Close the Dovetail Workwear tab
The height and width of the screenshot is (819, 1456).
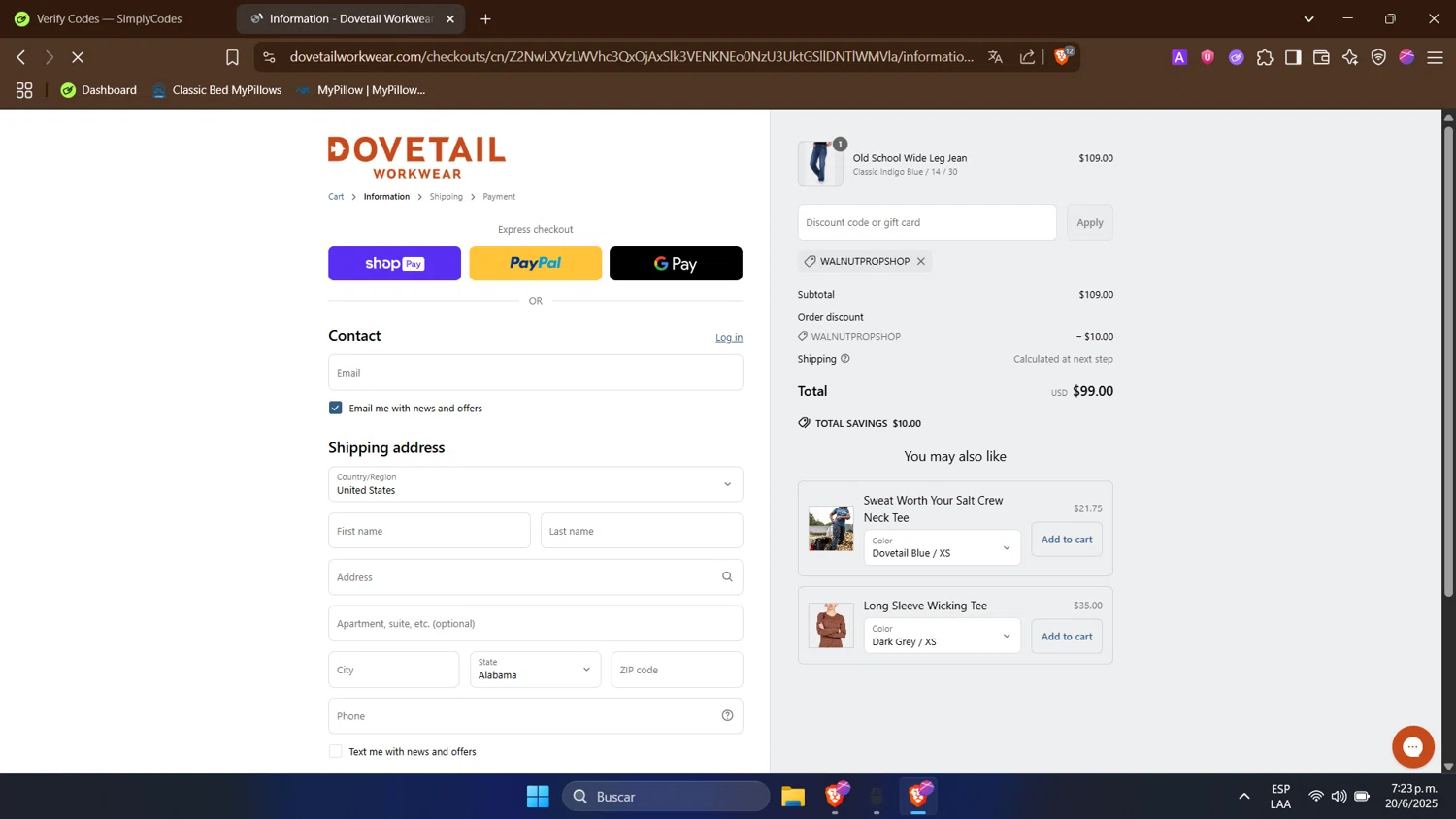click(450, 18)
